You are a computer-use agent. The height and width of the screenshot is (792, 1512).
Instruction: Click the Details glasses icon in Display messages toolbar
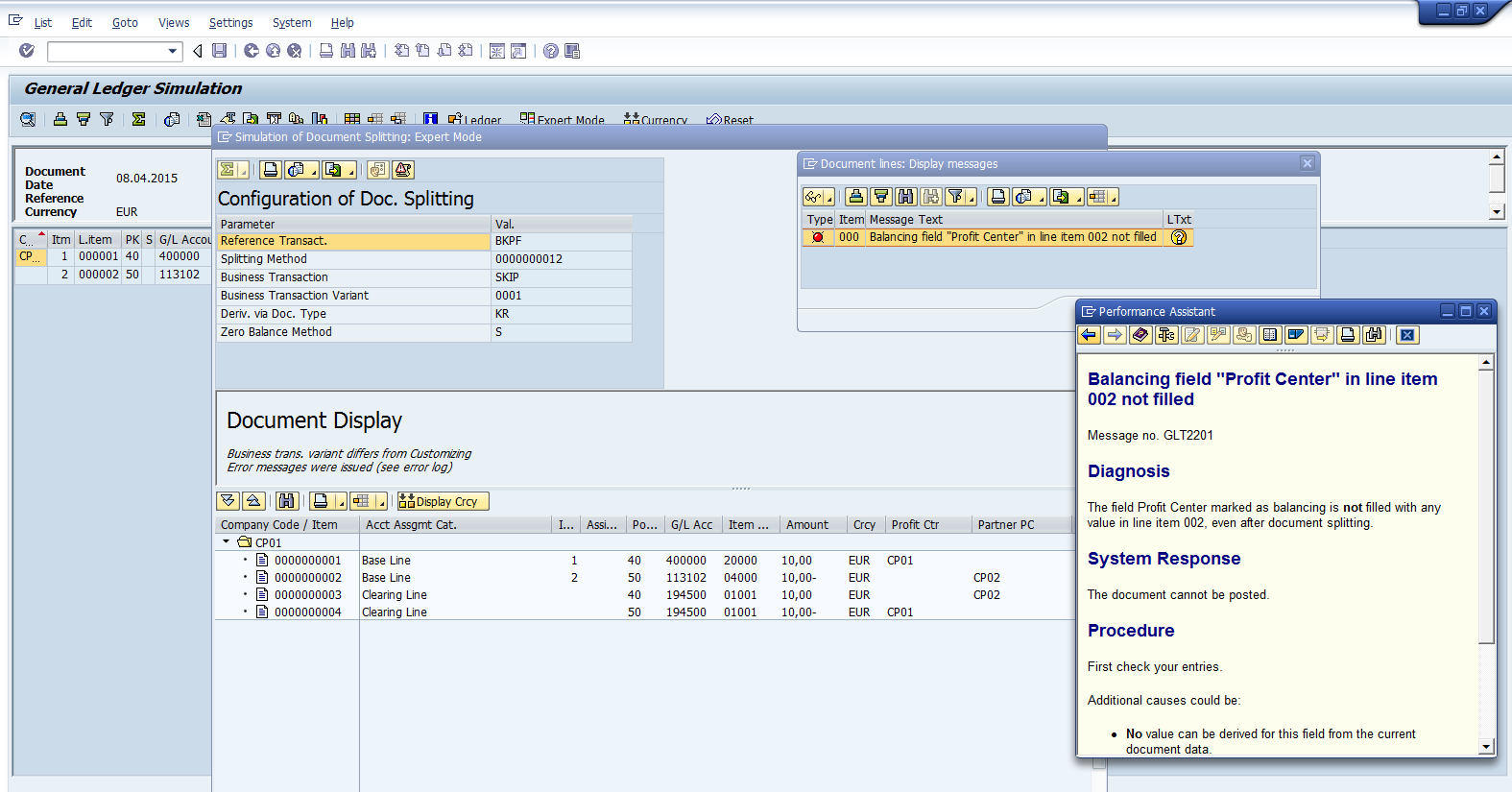[x=818, y=197]
